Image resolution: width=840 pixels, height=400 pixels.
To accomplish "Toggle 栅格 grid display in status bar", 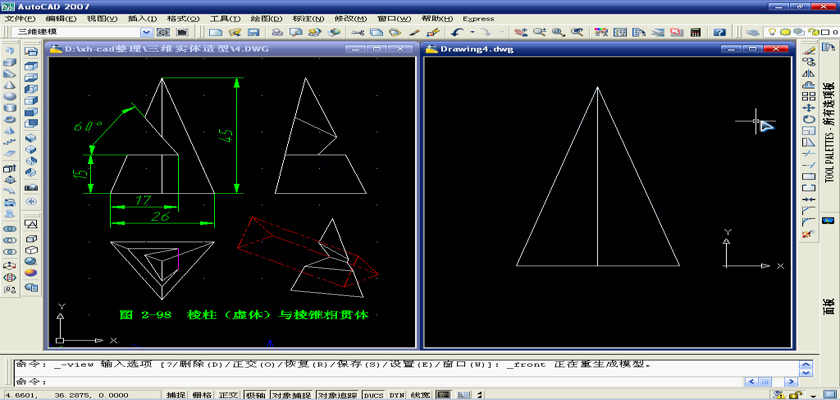I will [202, 395].
